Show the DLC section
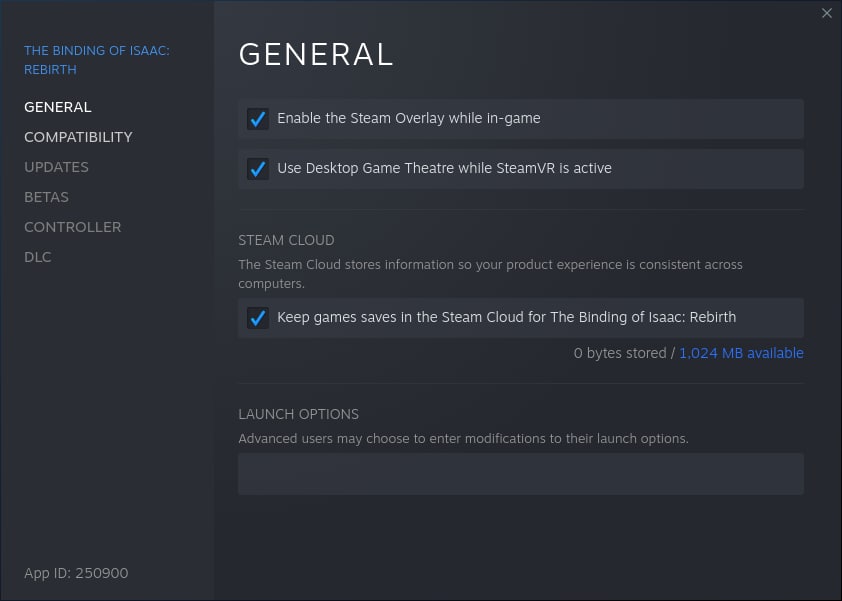Screen dimensions: 842x601 tap(38, 257)
